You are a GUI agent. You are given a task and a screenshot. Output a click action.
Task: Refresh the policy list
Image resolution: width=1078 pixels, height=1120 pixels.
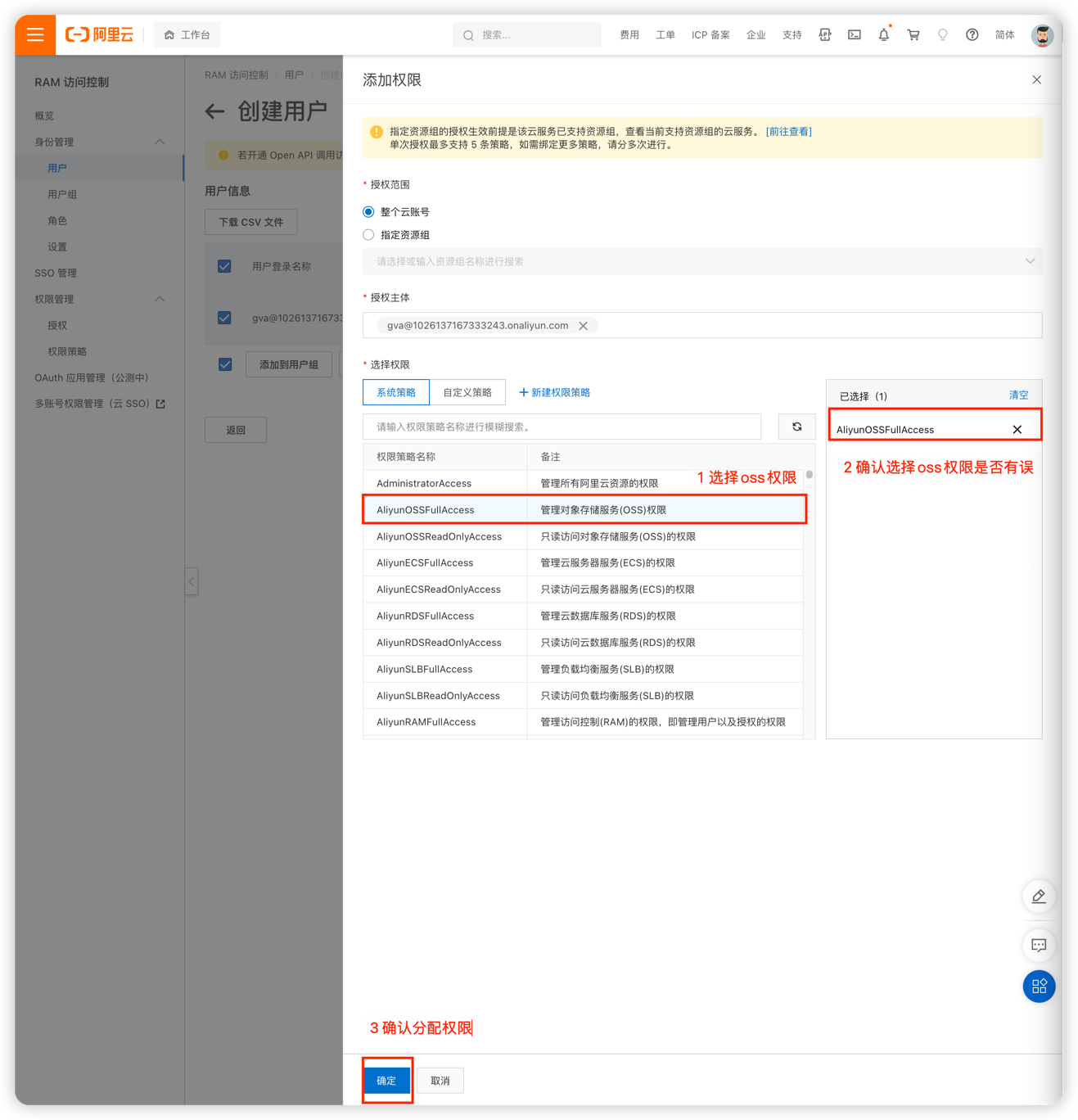tap(796, 427)
